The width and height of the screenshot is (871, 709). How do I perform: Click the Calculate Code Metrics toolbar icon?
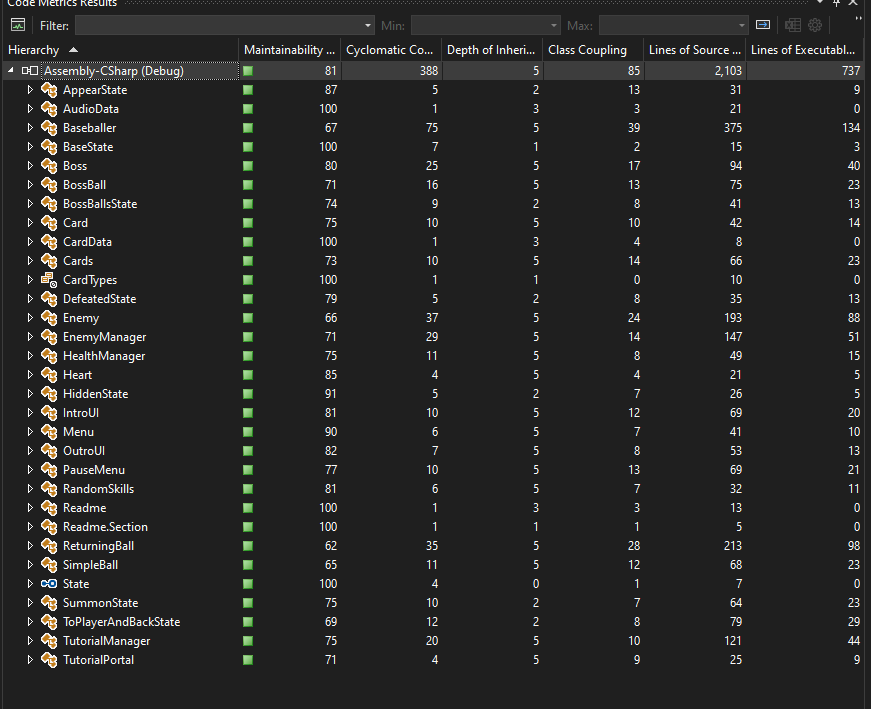coord(18,25)
